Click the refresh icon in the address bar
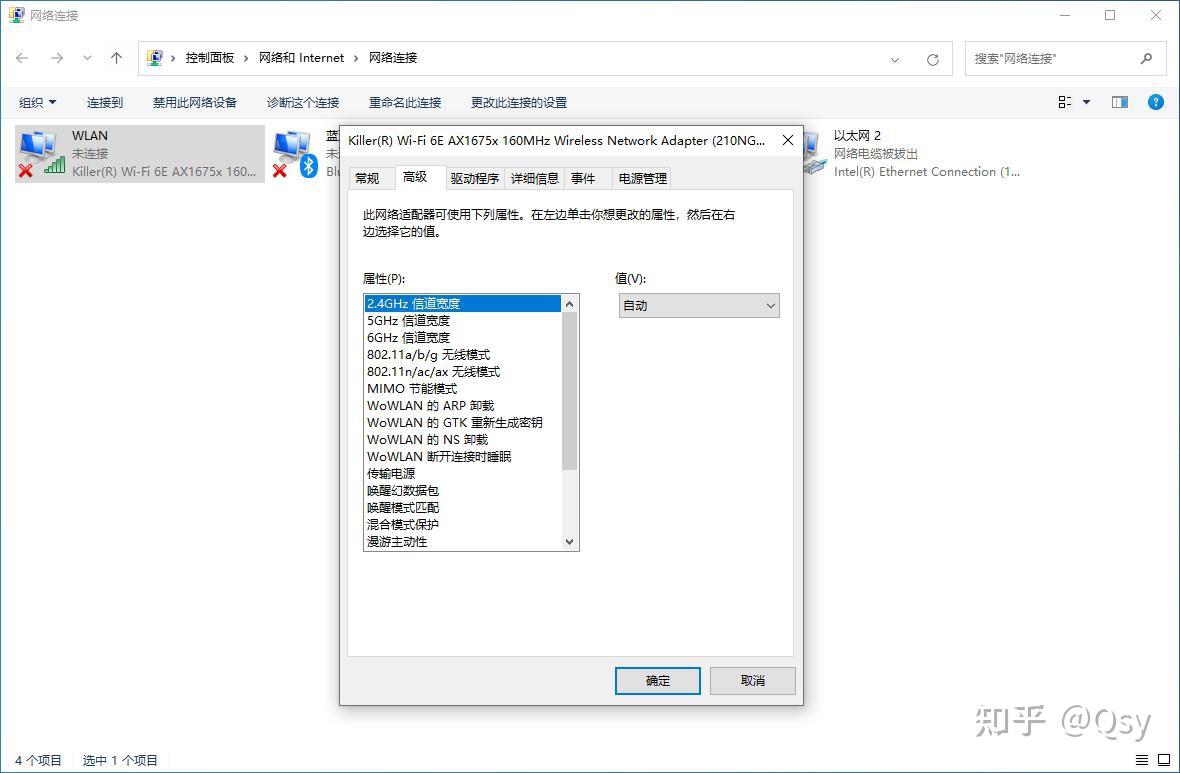The width and height of the screenshot is (1180, 773). [x=932, y=58]
